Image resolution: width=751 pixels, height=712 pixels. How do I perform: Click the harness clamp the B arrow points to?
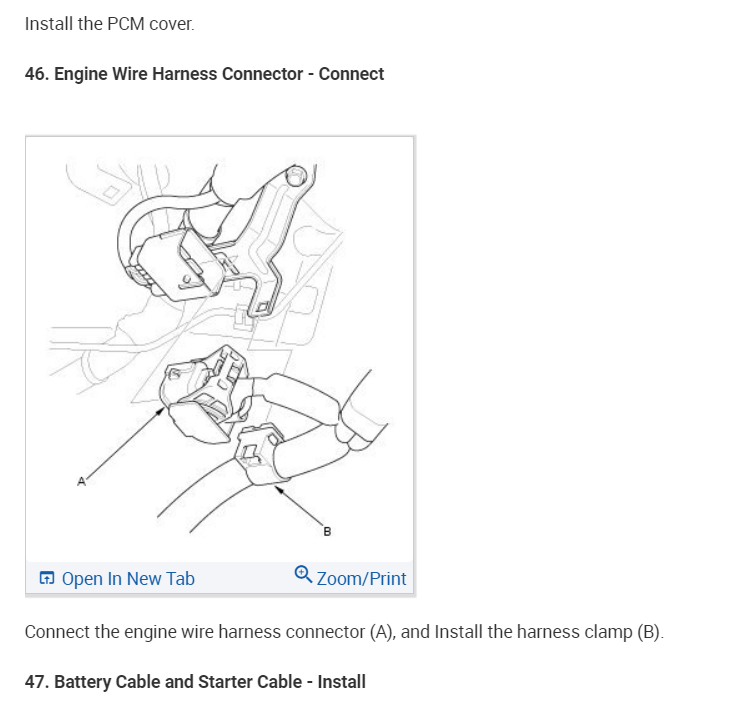click(261, 455)
